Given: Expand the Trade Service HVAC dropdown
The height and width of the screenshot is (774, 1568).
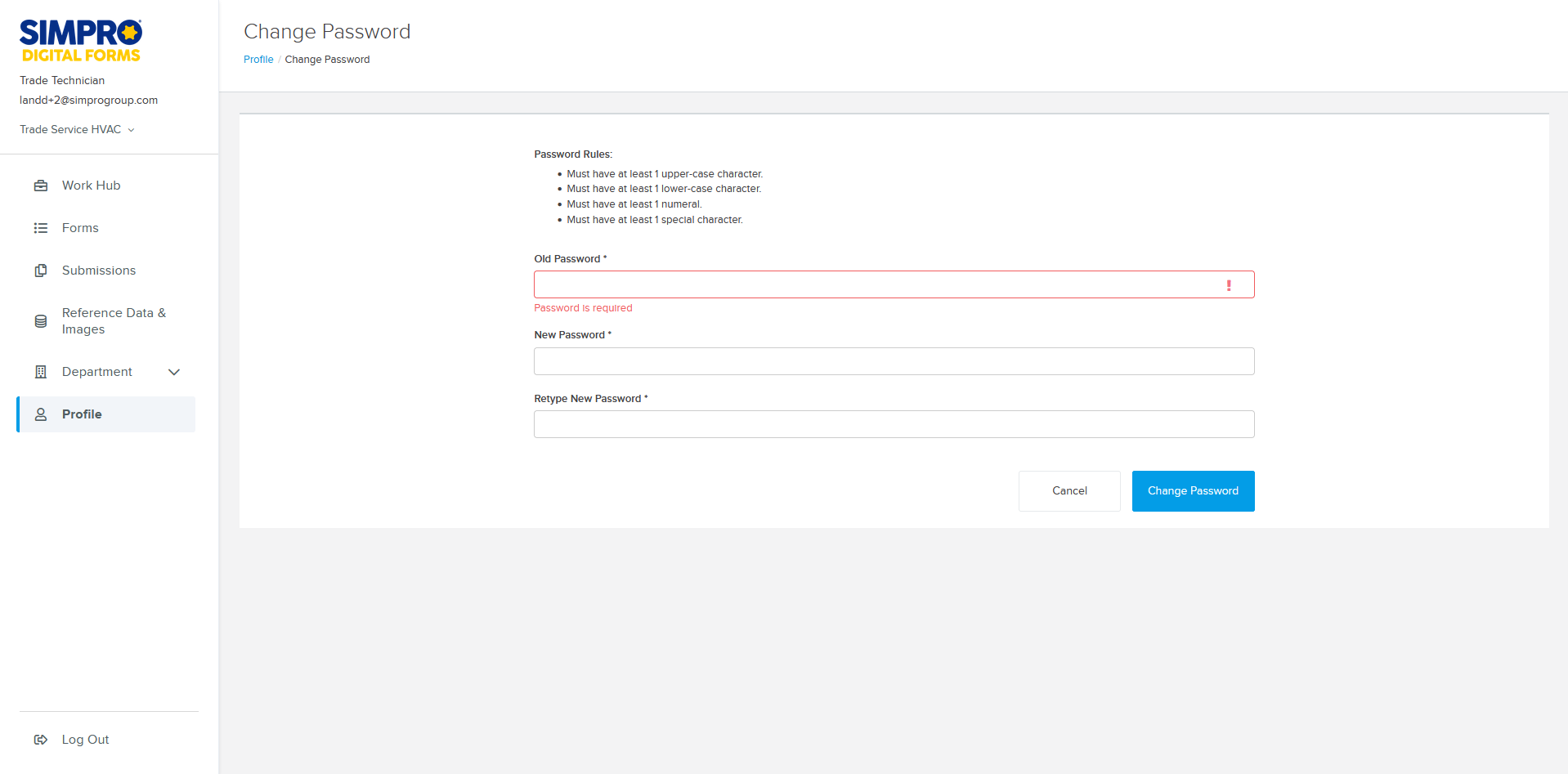Looking at the screenshot, I should point(76,129).
